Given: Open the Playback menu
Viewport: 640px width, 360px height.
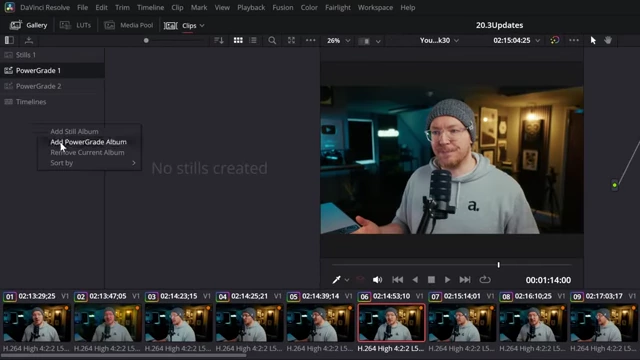Looking at the screenshot, I should pyautogui.click(x=251, y=7).
